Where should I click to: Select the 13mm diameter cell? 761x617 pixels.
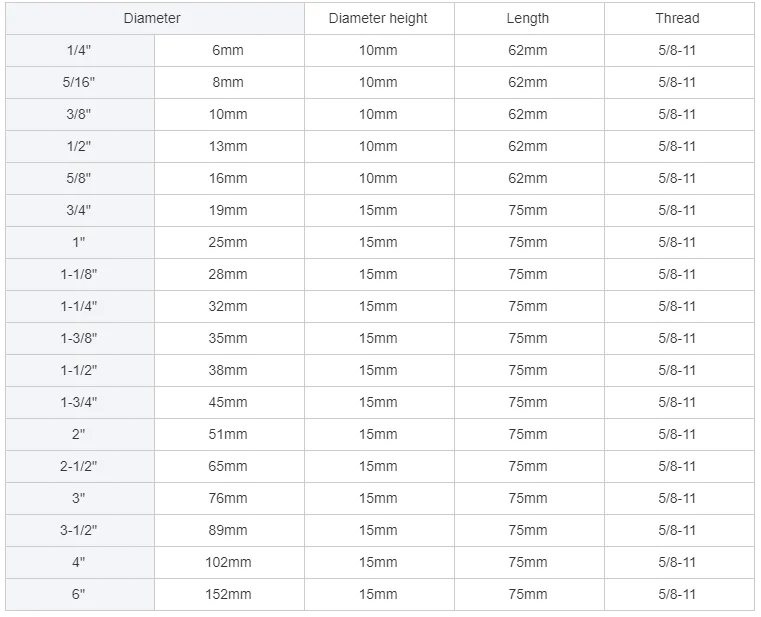pos(228,146)
